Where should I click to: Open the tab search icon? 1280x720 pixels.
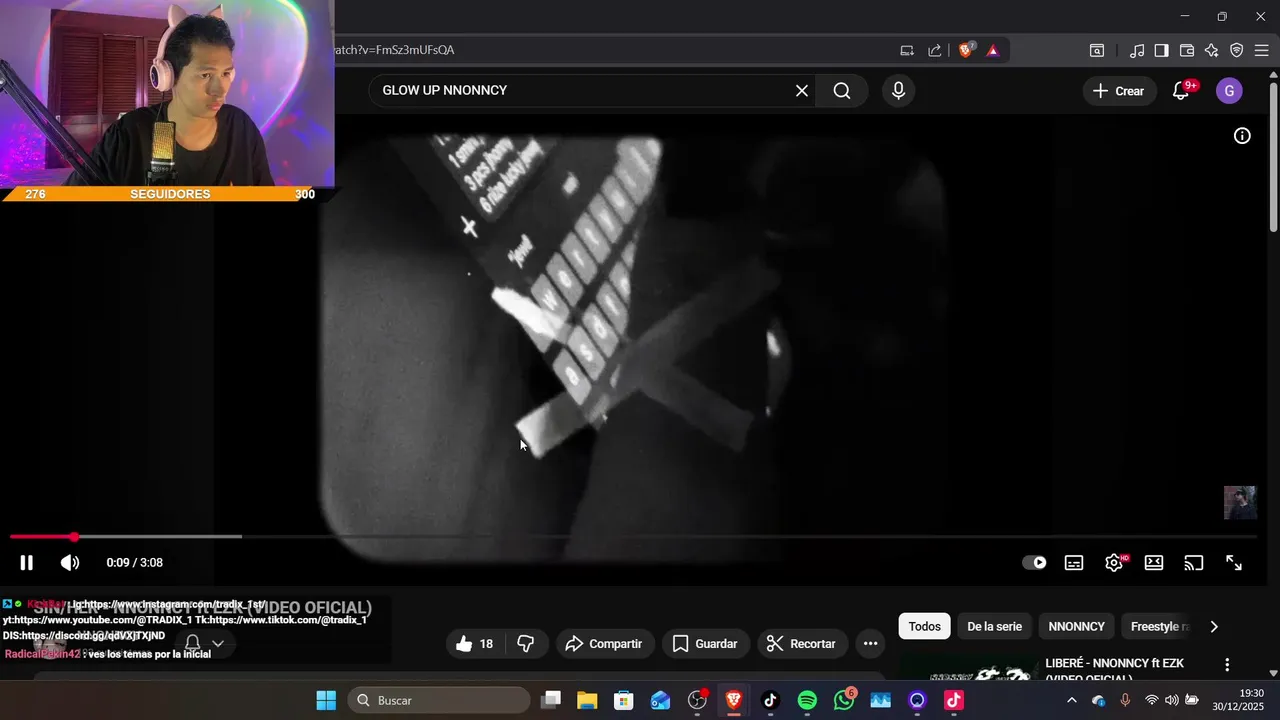point(1097,50)
